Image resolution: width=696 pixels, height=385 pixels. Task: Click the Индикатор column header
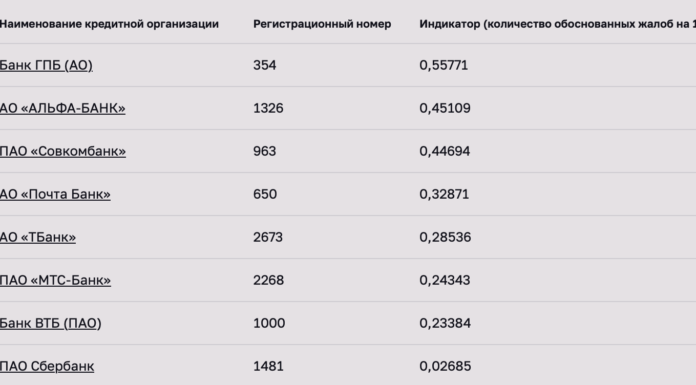[558, 24]
